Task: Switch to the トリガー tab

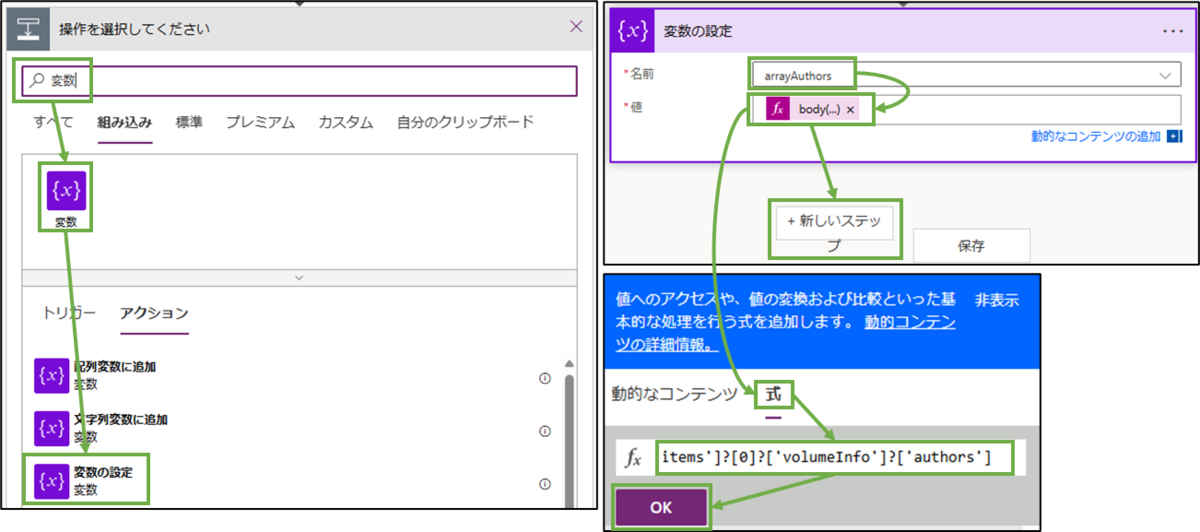Action: pos(69,313)
